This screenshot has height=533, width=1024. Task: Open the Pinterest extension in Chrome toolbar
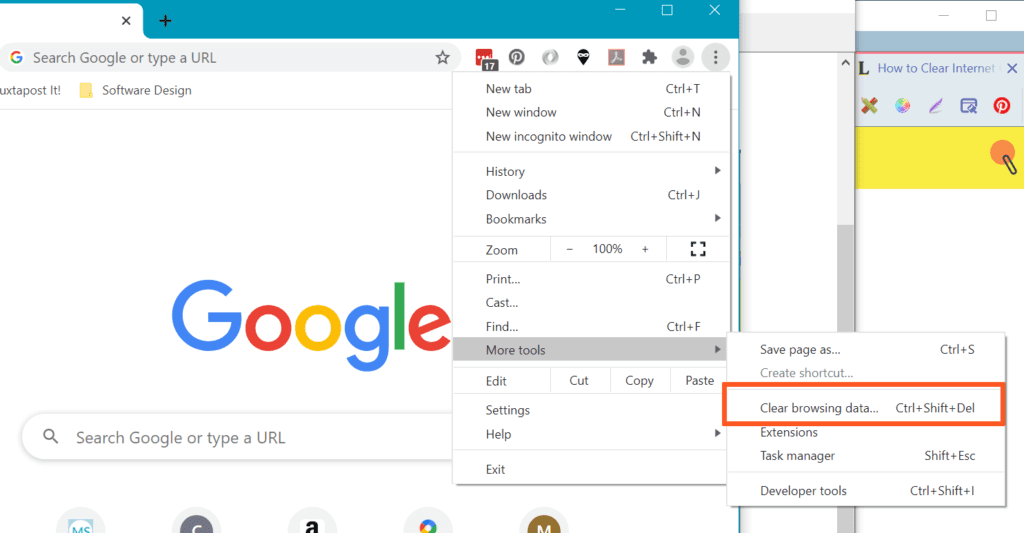[517, 58]
